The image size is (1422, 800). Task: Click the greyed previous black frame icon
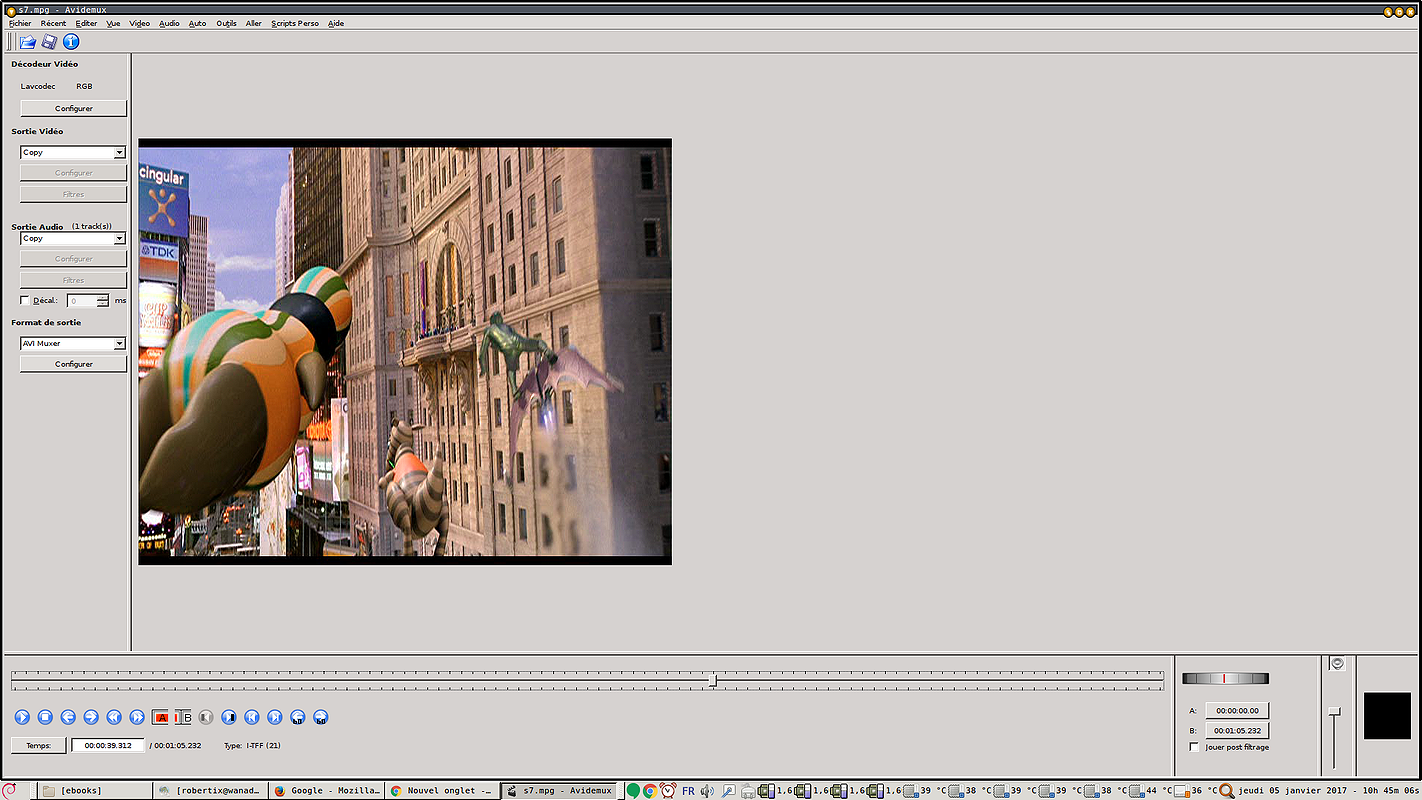[x=206, y=717]
